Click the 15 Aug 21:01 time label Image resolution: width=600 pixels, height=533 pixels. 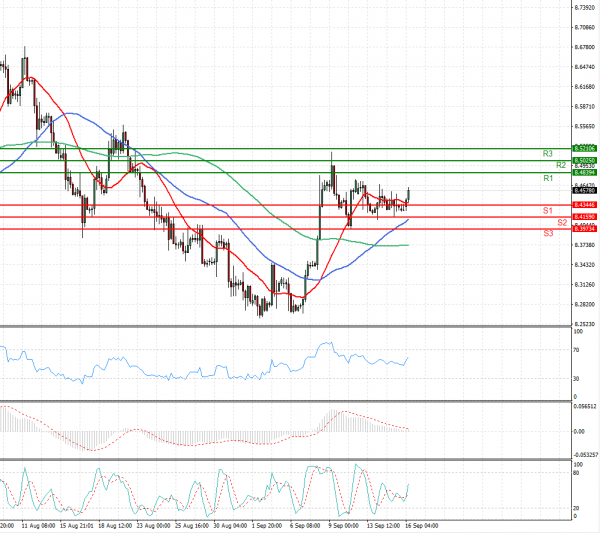point(77,526)
